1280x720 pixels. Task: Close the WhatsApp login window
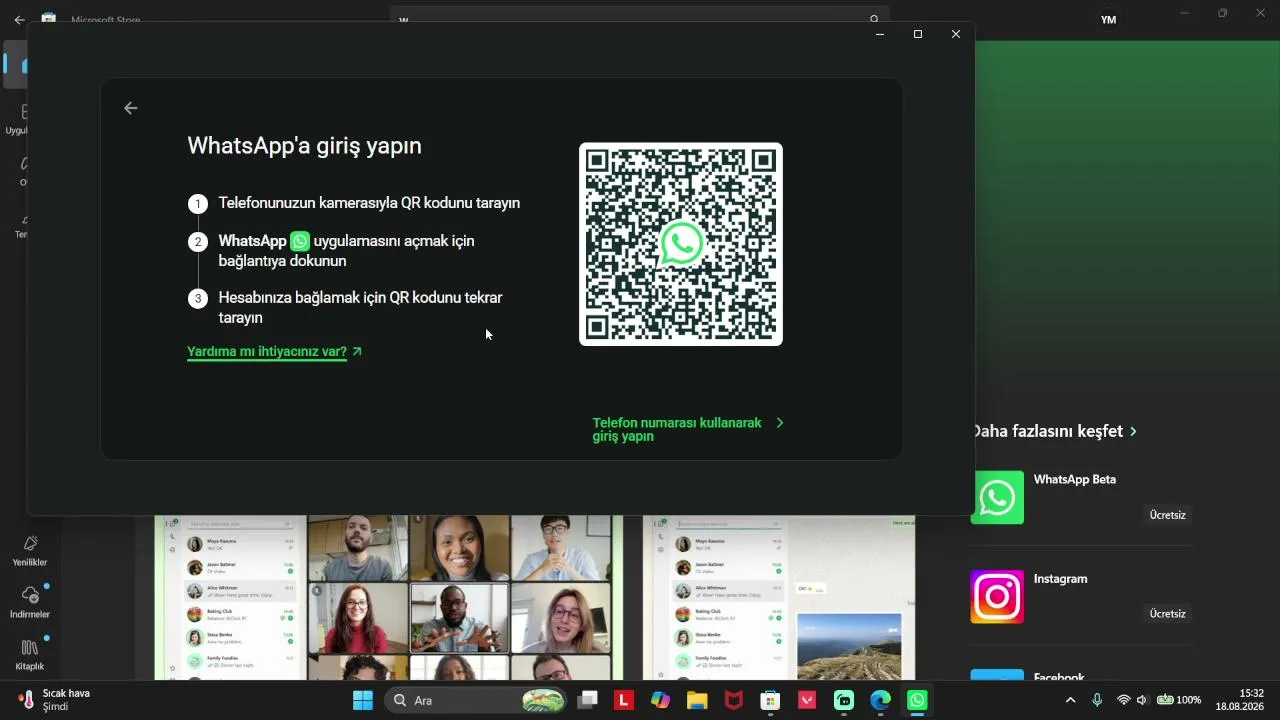956,34
